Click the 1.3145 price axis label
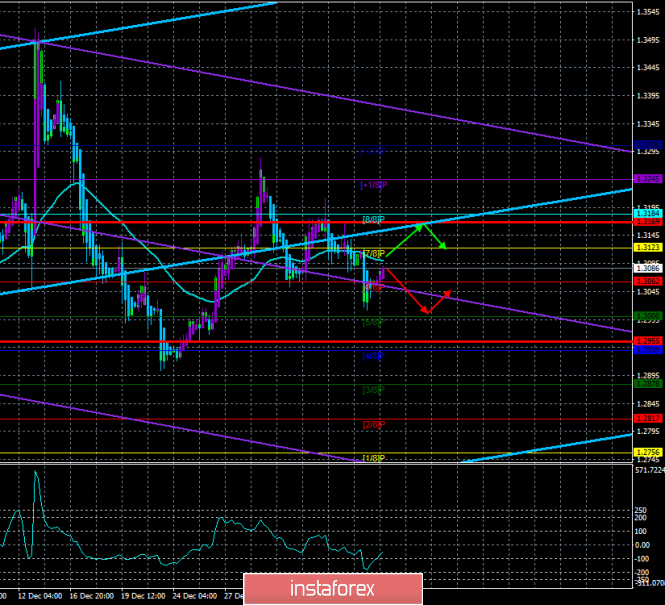665x605 pixels. (648, 235)
